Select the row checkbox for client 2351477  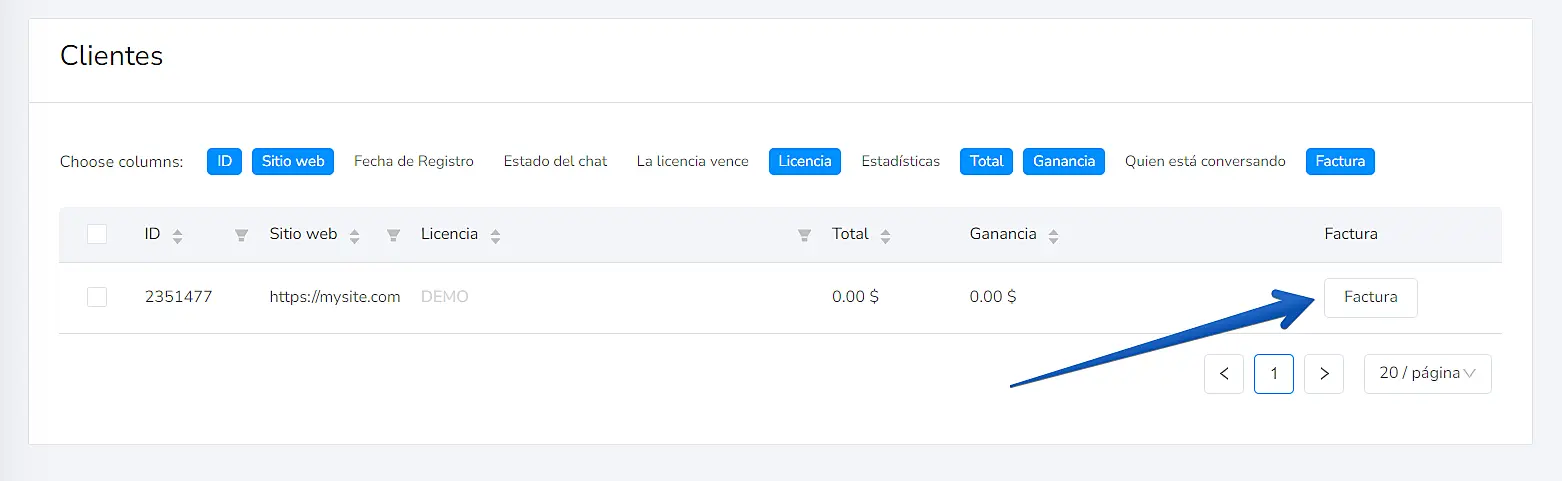(x=97, y=297)
